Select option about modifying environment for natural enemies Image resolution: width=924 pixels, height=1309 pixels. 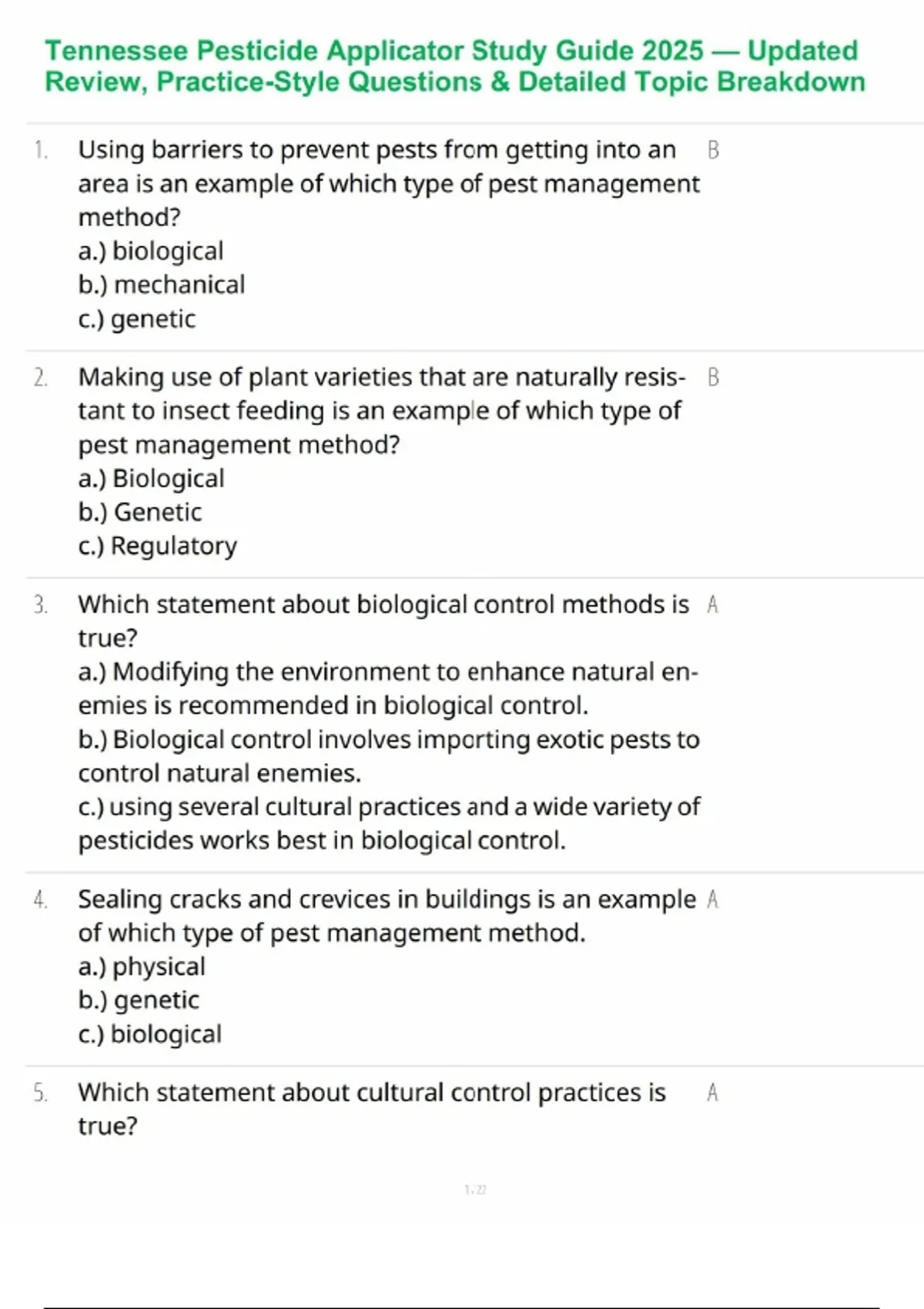click(388, 688)
